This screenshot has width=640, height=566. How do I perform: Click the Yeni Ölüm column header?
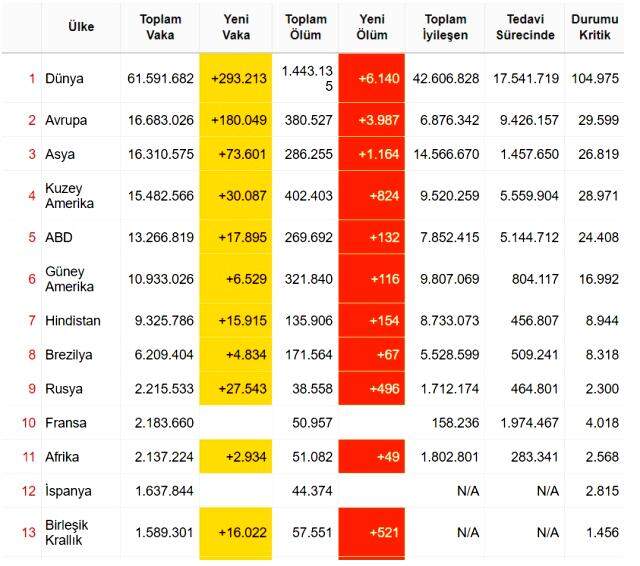pyautogui.click(x=372, y=27)
